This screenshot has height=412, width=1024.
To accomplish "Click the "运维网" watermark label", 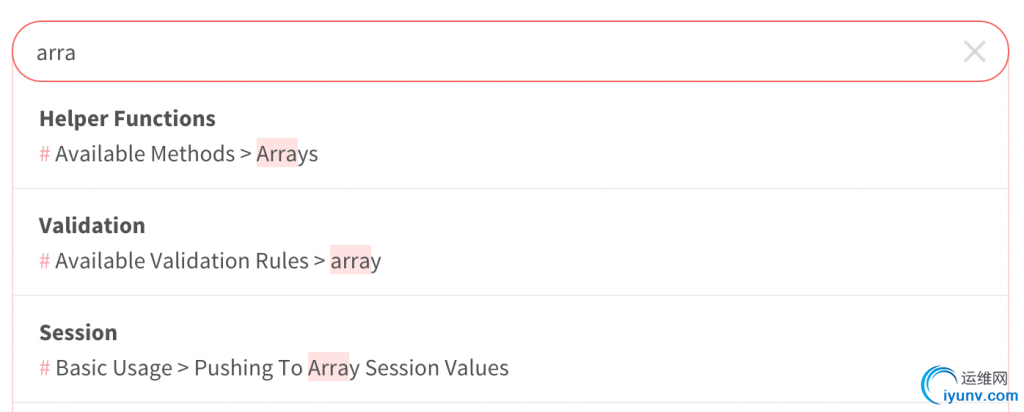I will tap(984, 379).
